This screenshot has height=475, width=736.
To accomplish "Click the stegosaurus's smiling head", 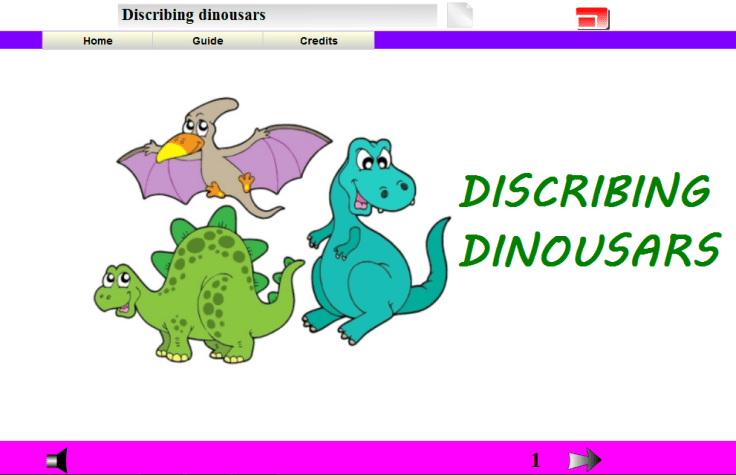I will (118, 290).
